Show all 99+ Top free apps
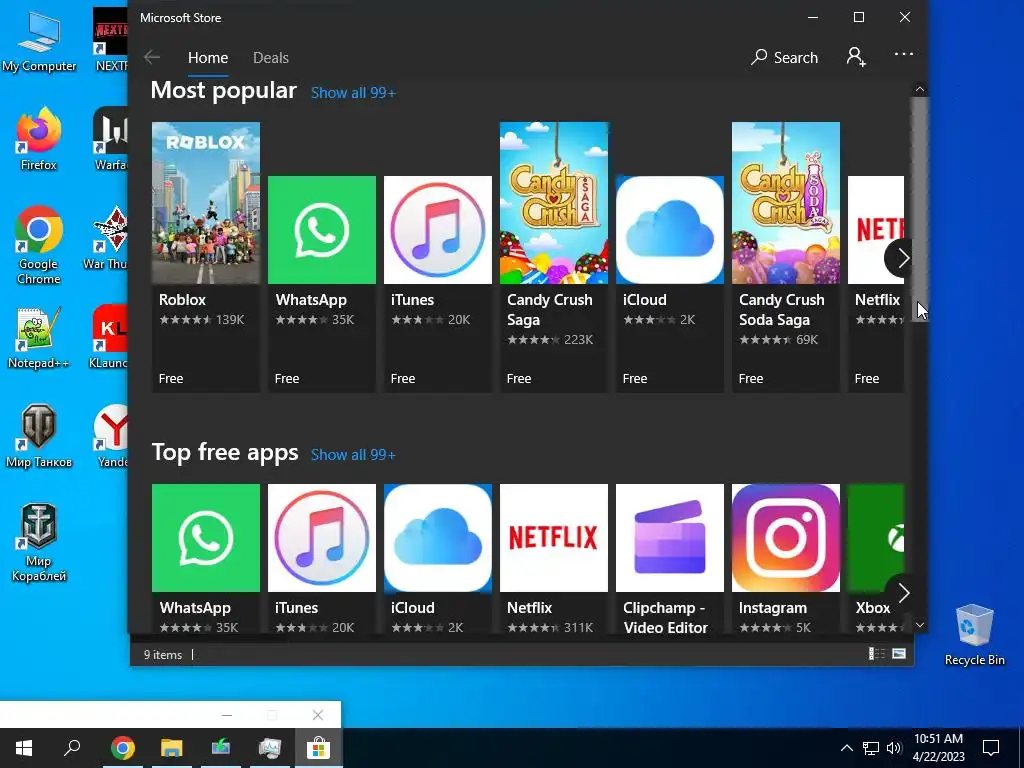 tap(353, 455)
